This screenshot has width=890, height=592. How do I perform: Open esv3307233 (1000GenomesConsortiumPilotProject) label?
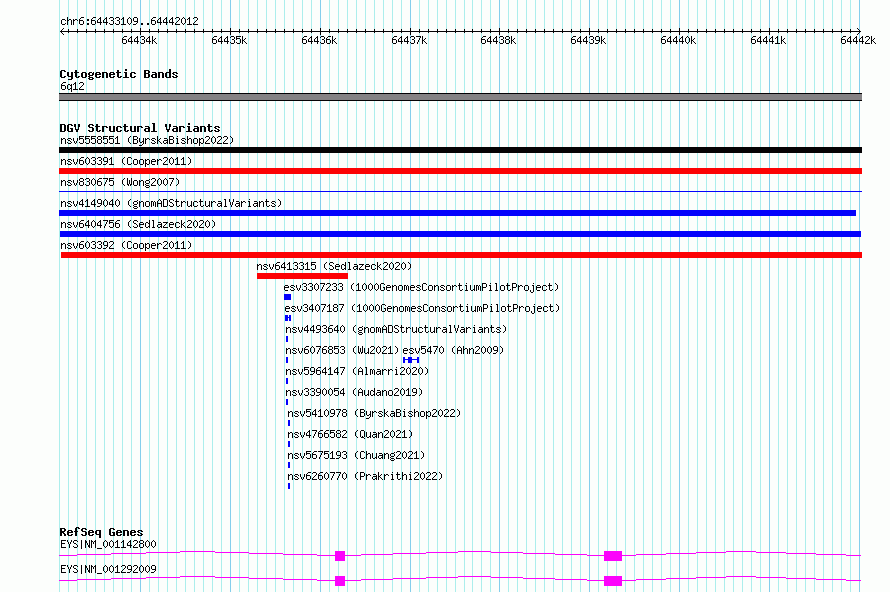tap(421, 287)
